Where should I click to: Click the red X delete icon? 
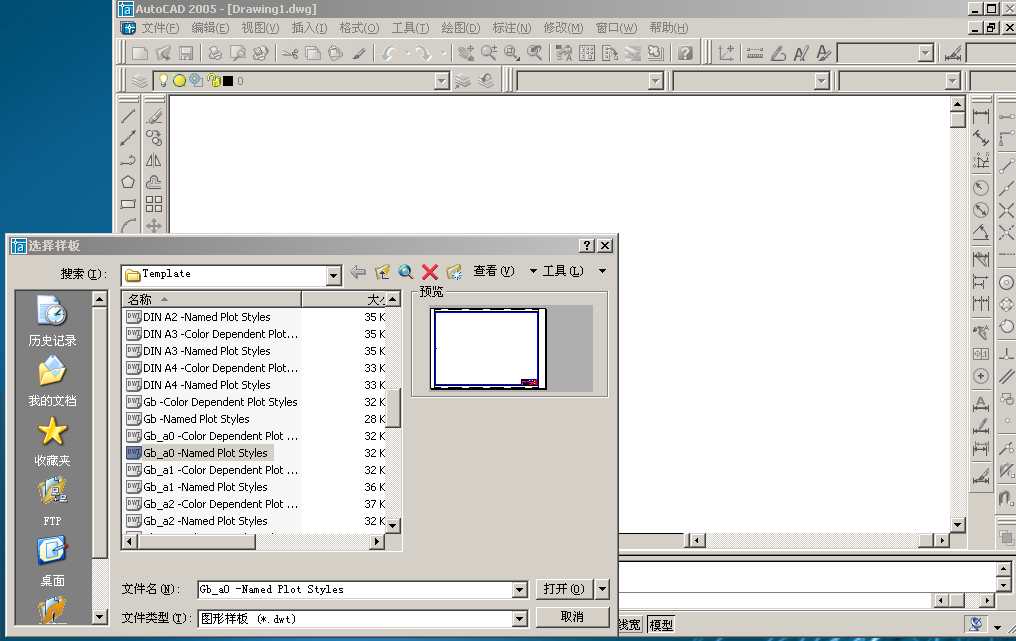tap(430, 272)
